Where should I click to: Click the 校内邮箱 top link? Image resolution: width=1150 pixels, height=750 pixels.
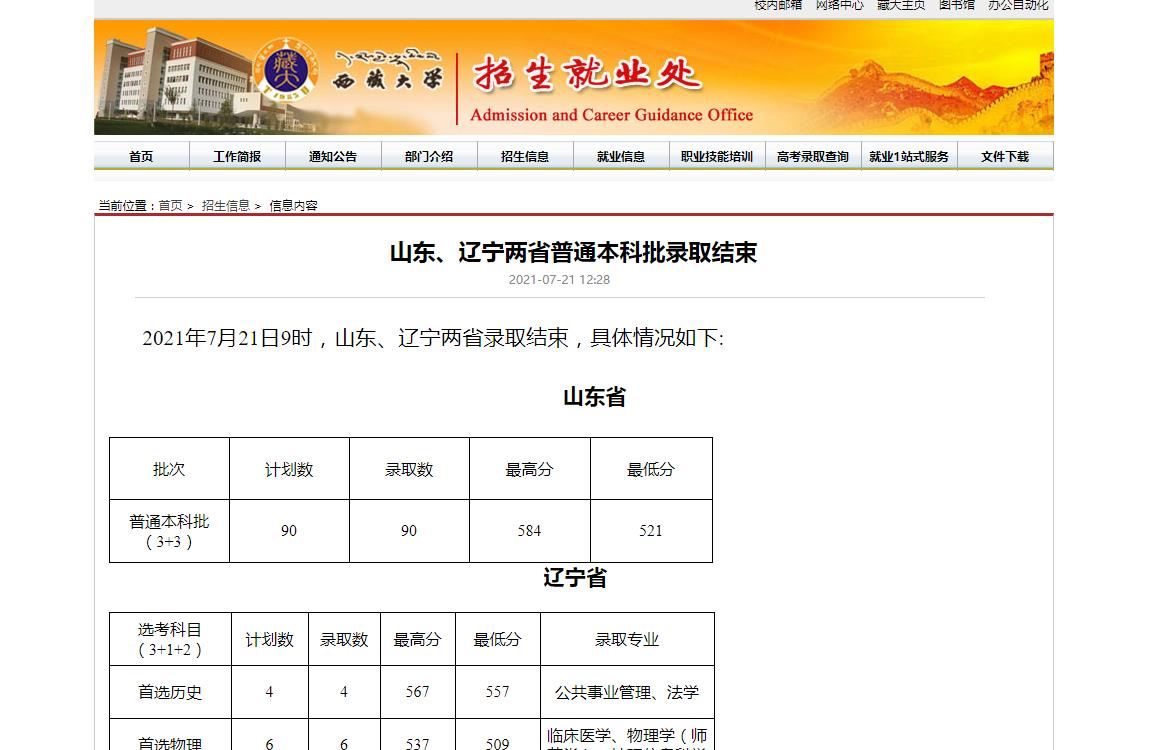tap(778, 5)
